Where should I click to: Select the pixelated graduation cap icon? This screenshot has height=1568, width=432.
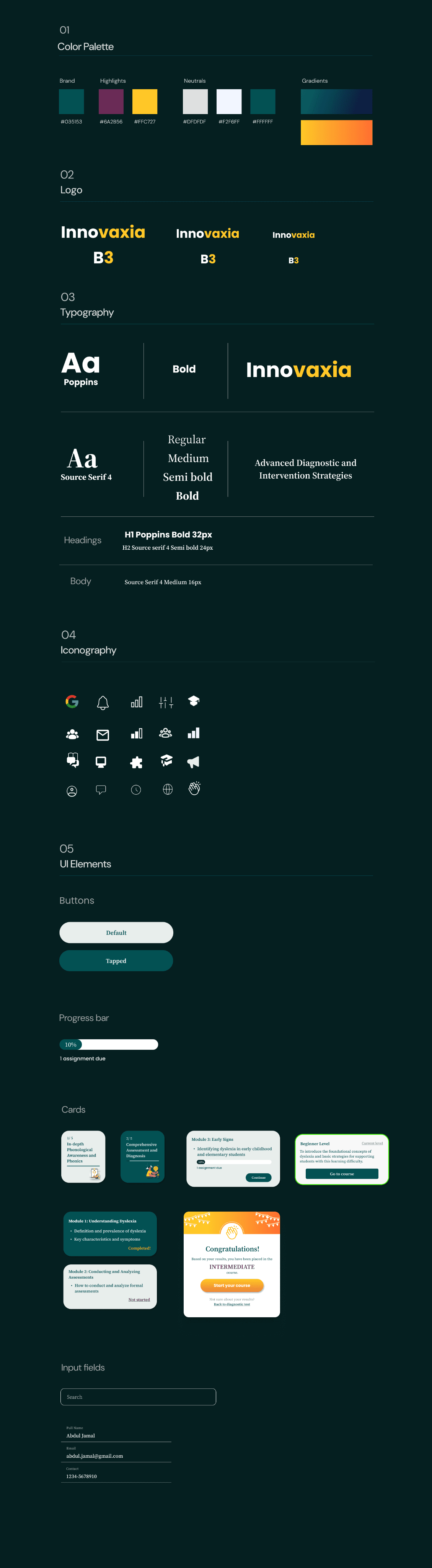[x=166, y=760]
